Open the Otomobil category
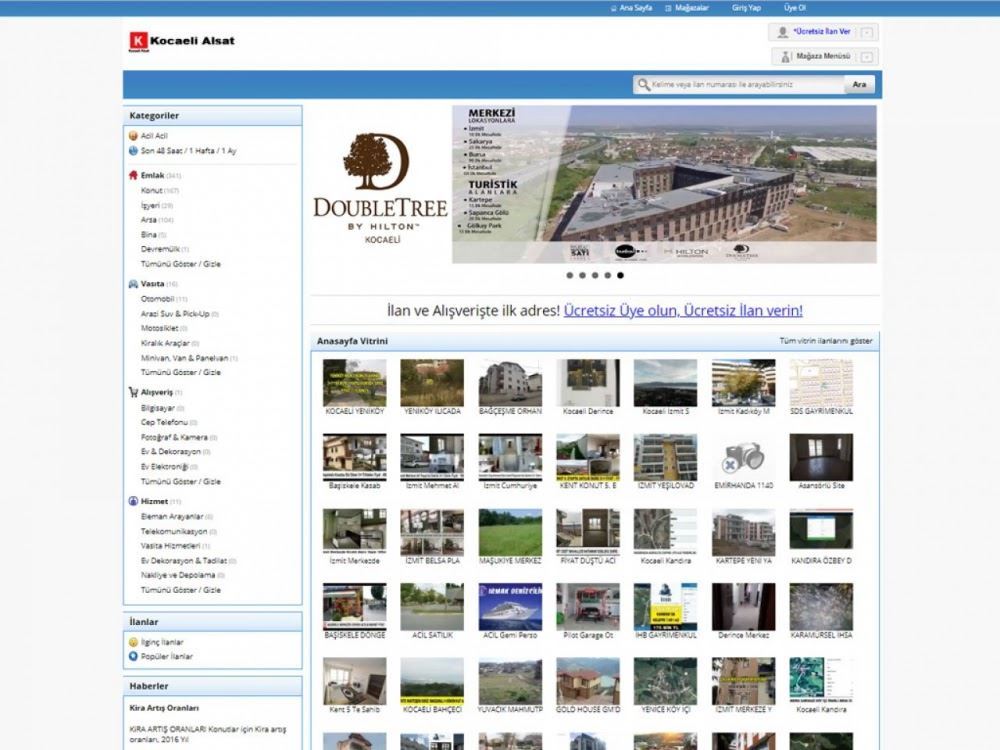The image size is (1000, 750). pyautogui.click(x=158, y=299)
